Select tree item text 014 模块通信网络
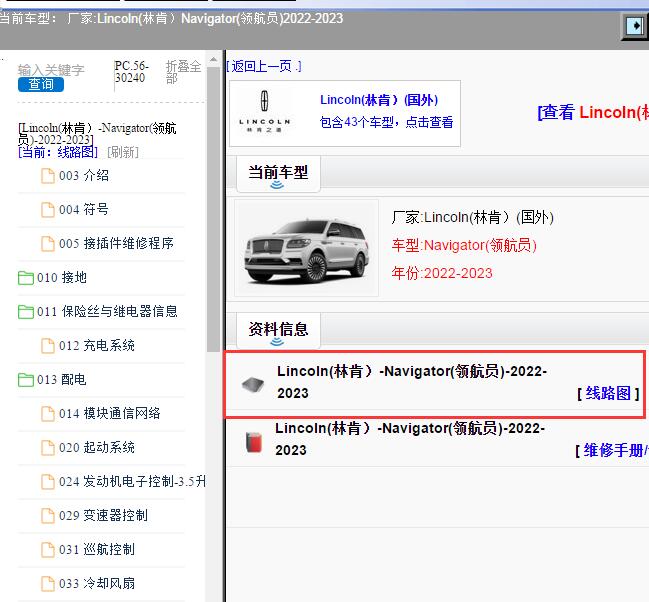This screenshot has width=649, height=602. tap(110, 413)
